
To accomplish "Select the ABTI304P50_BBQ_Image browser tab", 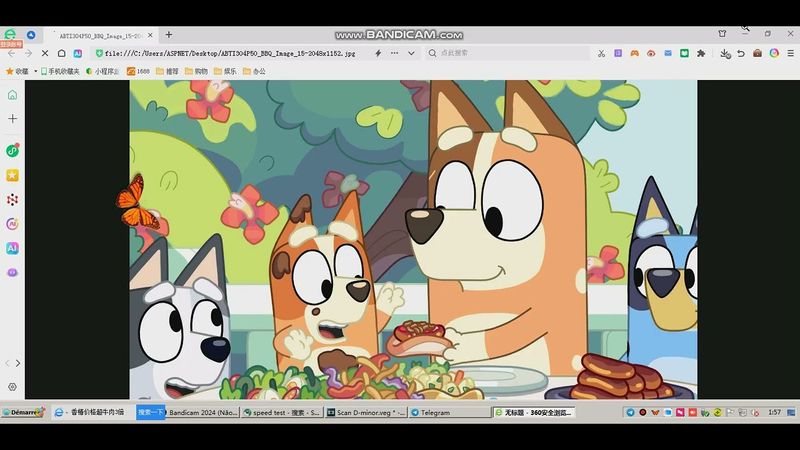I will coord(100,34).
